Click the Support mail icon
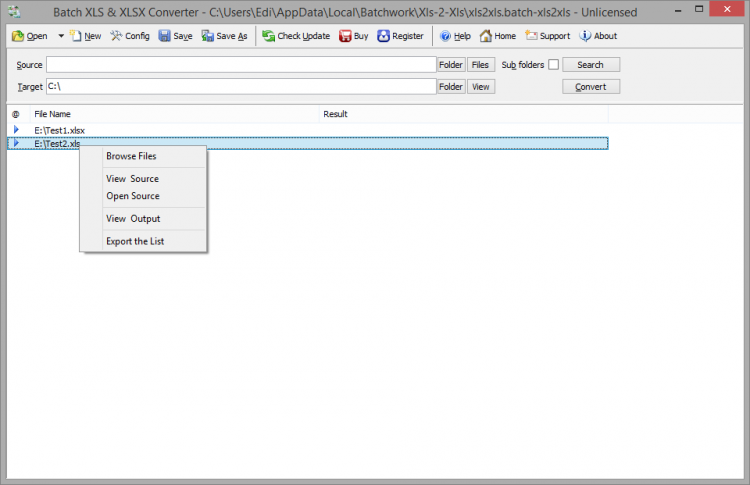750x485 pixels. [531, 36]
